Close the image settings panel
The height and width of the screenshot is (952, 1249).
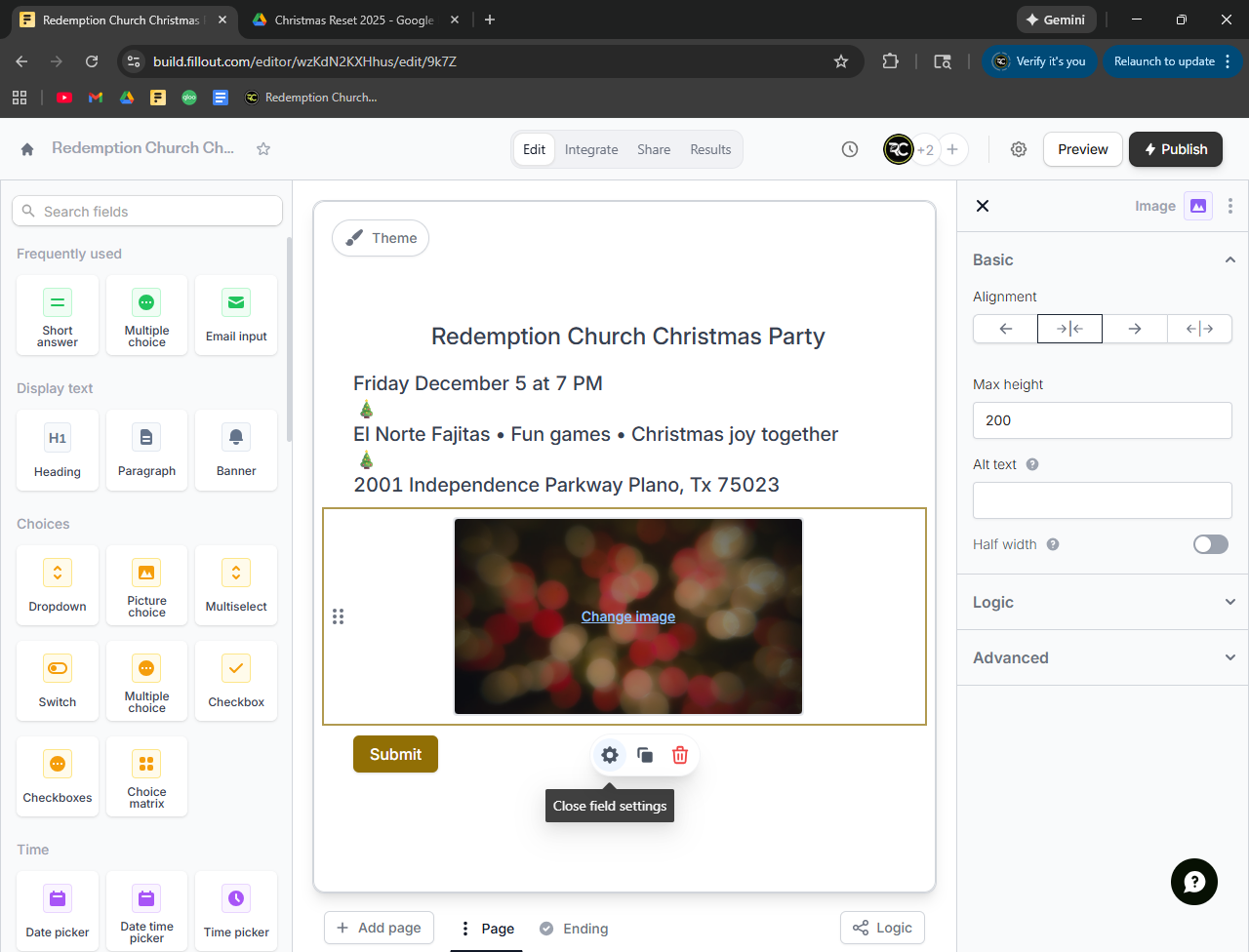pos(983,206)
